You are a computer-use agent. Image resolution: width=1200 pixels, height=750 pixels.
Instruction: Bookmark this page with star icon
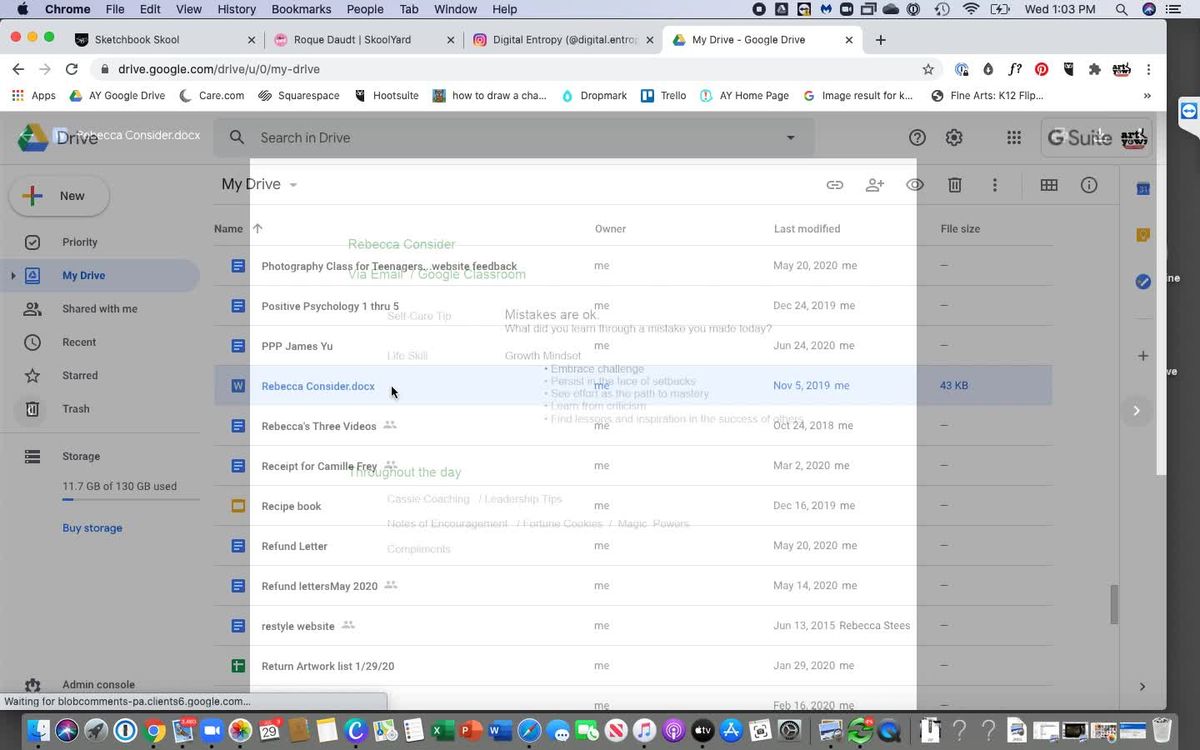click(x=928, y=69)
